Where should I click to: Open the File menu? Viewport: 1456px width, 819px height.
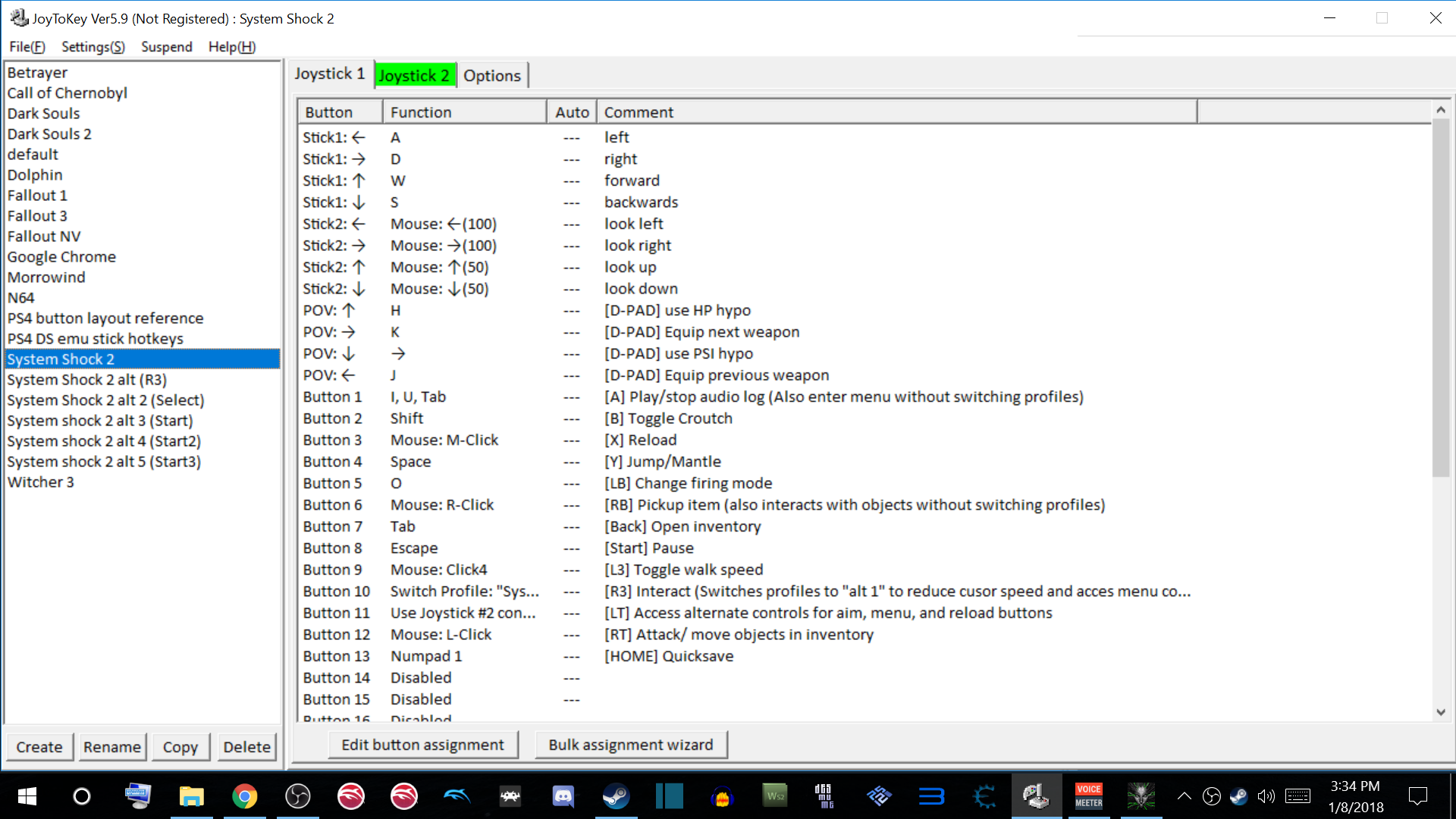click(x=27, y=47)
